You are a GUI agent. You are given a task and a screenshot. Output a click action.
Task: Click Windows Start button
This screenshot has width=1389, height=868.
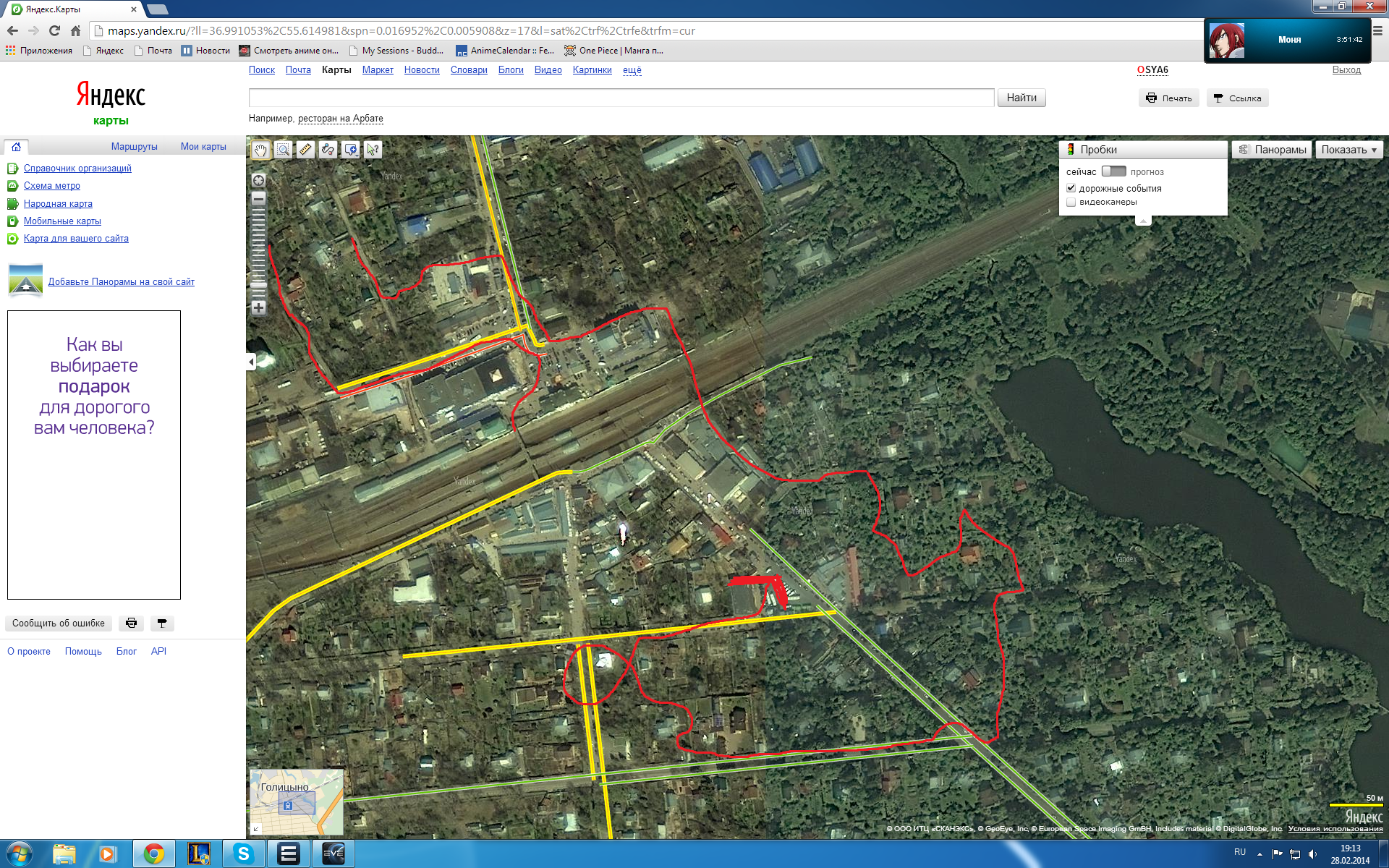click(x=19, y=854)
